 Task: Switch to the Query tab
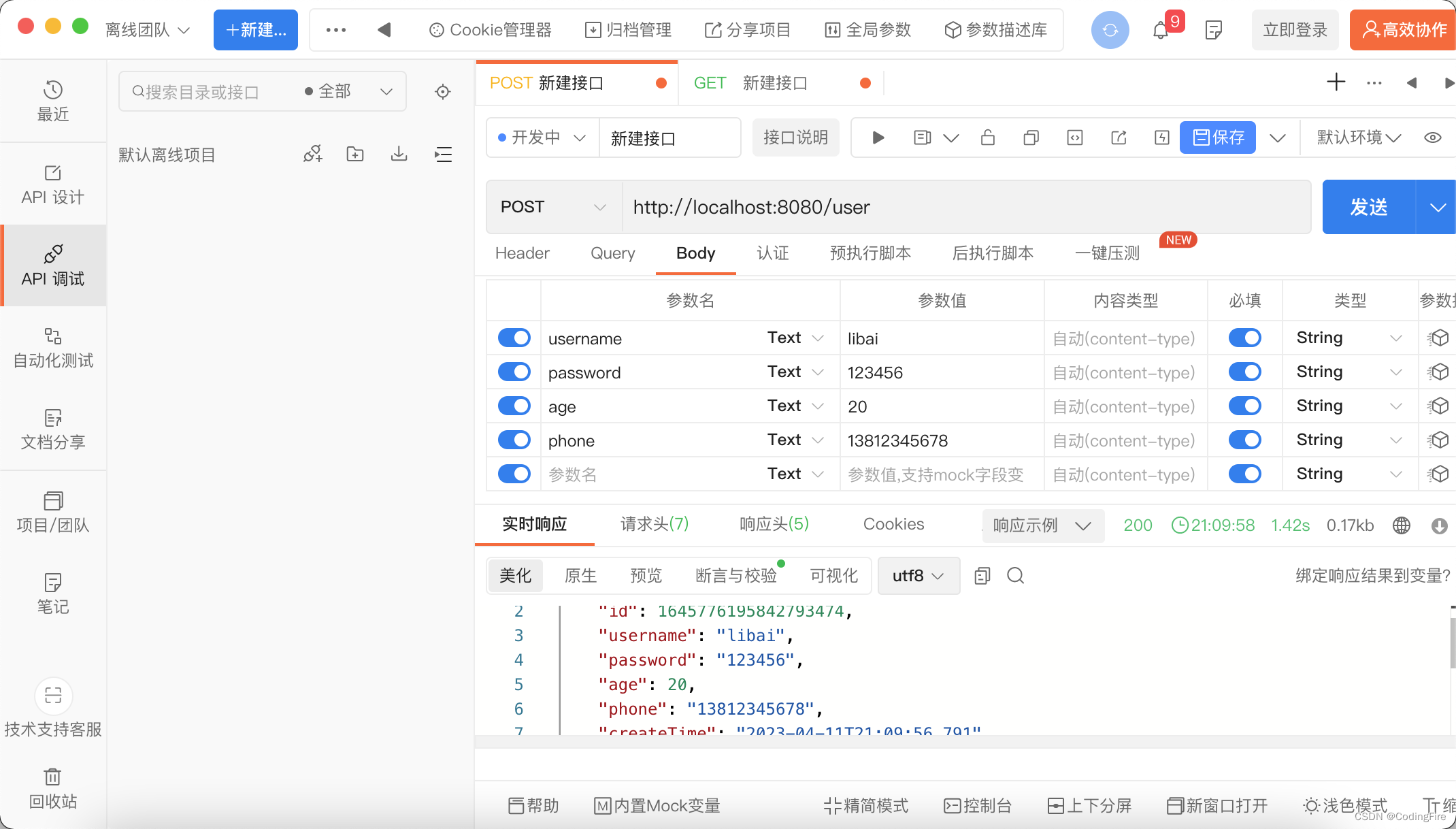click(613, 253)
